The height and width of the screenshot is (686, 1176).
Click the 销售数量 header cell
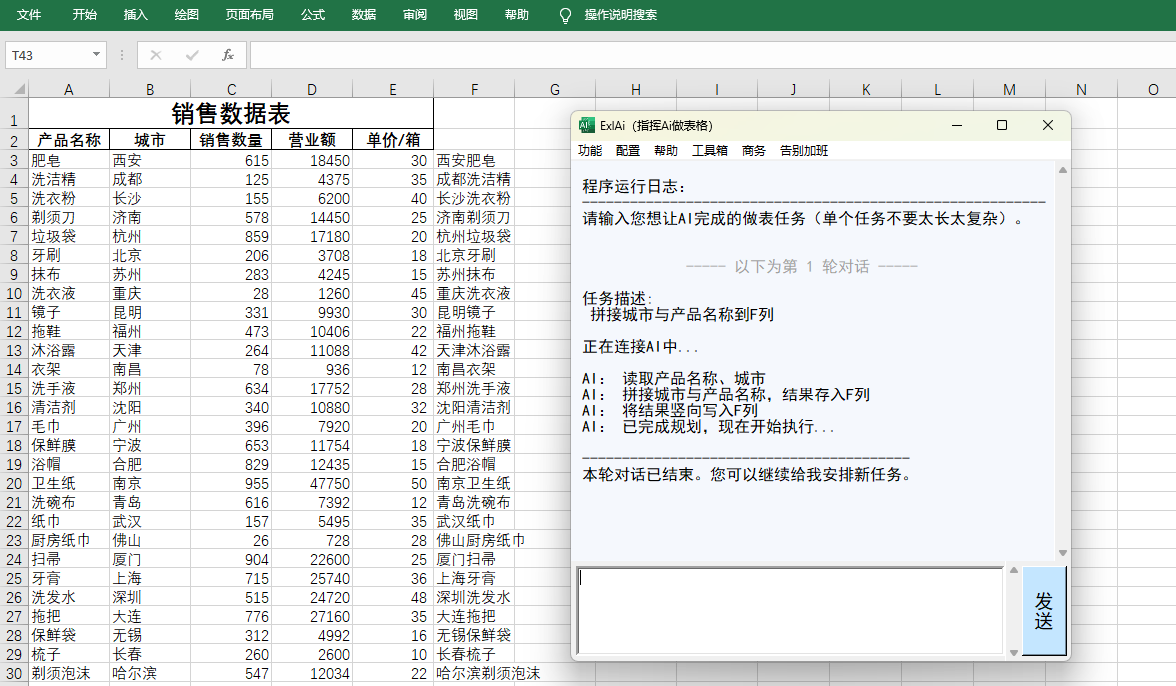[x=231, y=139]
